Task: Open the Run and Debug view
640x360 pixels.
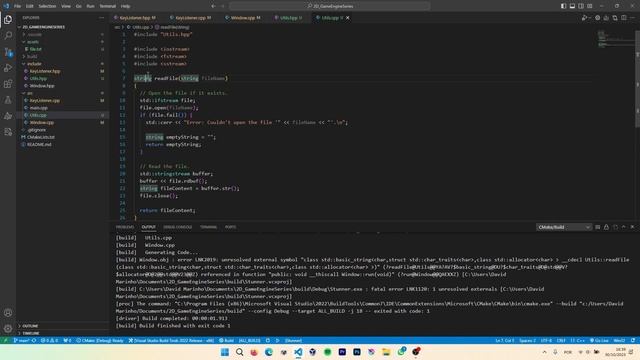Action: point(8,68)
